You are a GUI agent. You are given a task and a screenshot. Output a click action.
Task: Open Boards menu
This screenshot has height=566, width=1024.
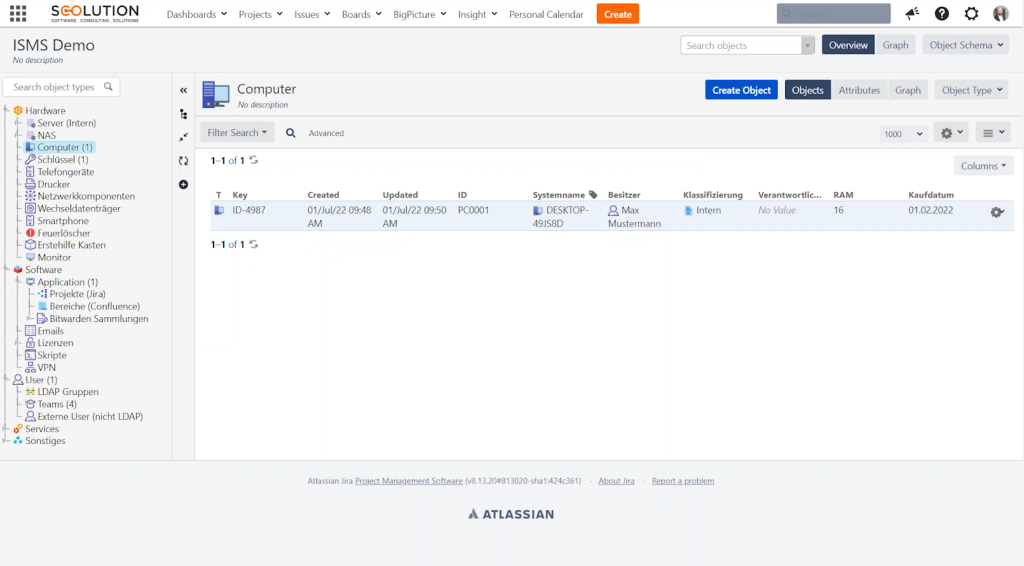pos(361,14)
